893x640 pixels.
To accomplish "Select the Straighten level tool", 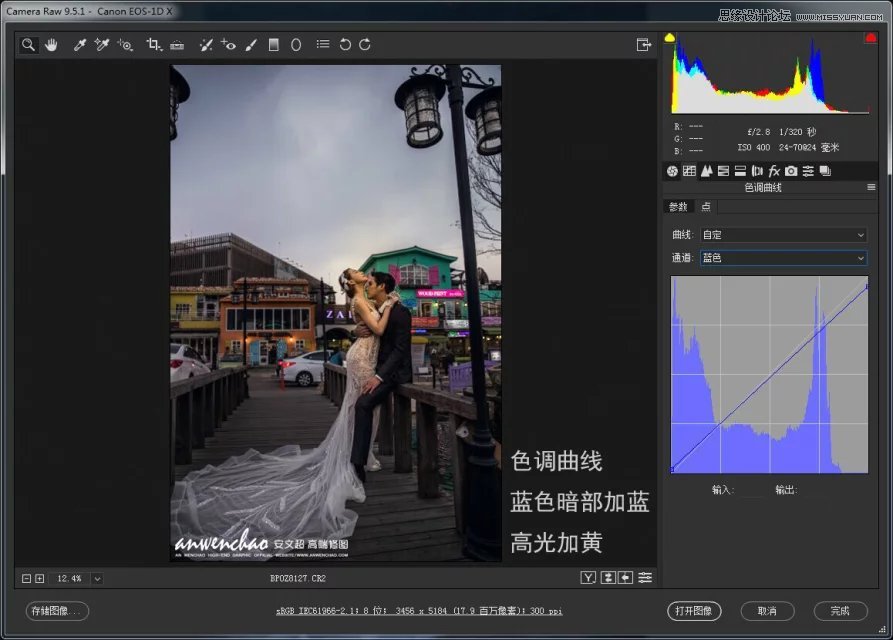I will point(177,45).
